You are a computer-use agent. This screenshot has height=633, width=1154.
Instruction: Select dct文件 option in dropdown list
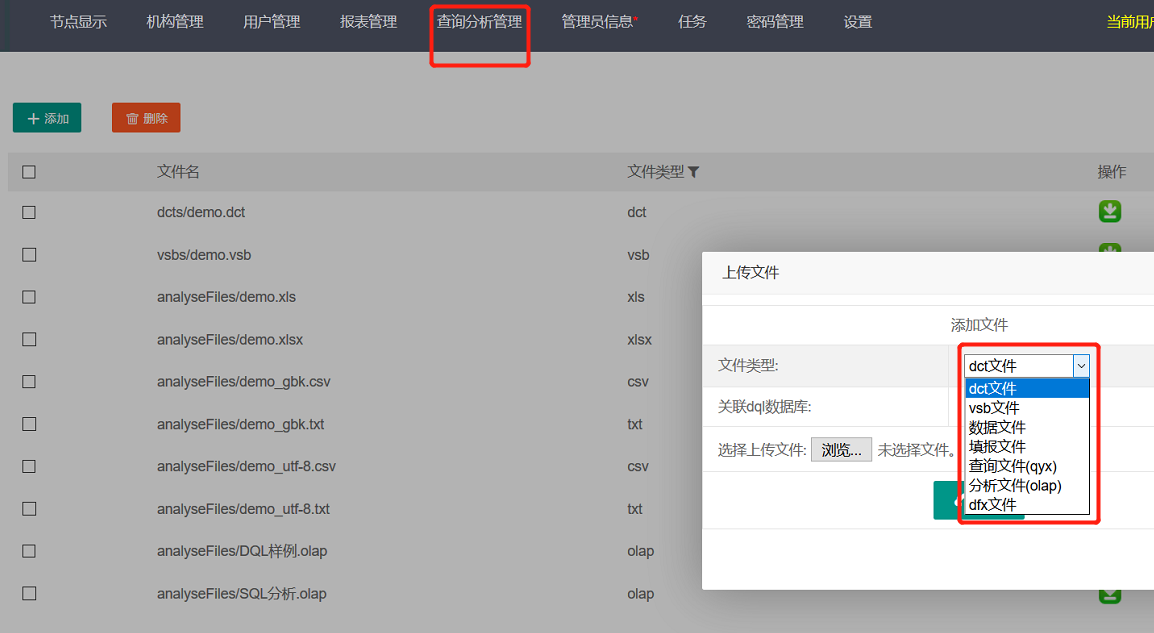click(x=1027, y=389)
